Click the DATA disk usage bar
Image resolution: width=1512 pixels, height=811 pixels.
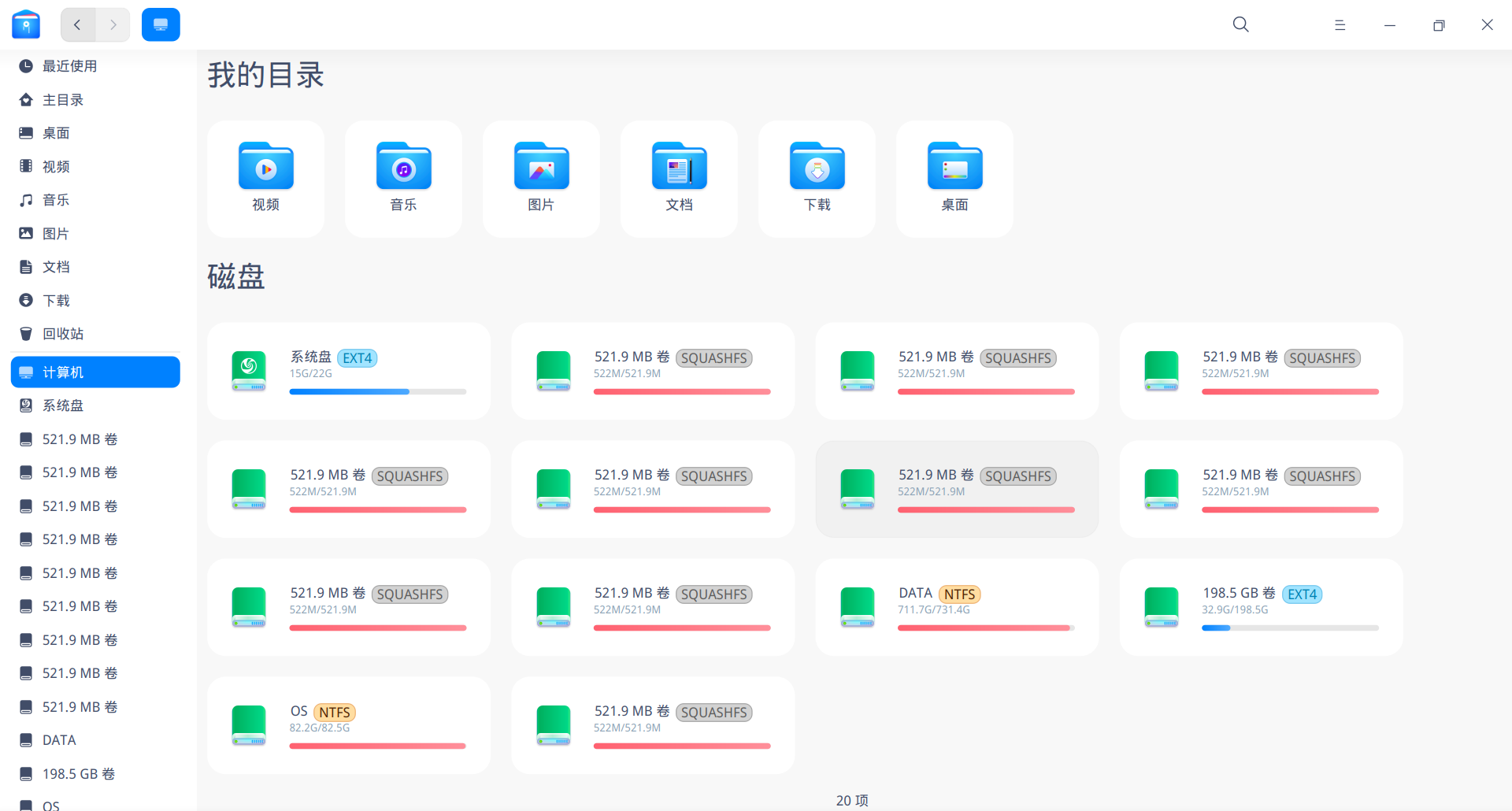tap(986, 628)
